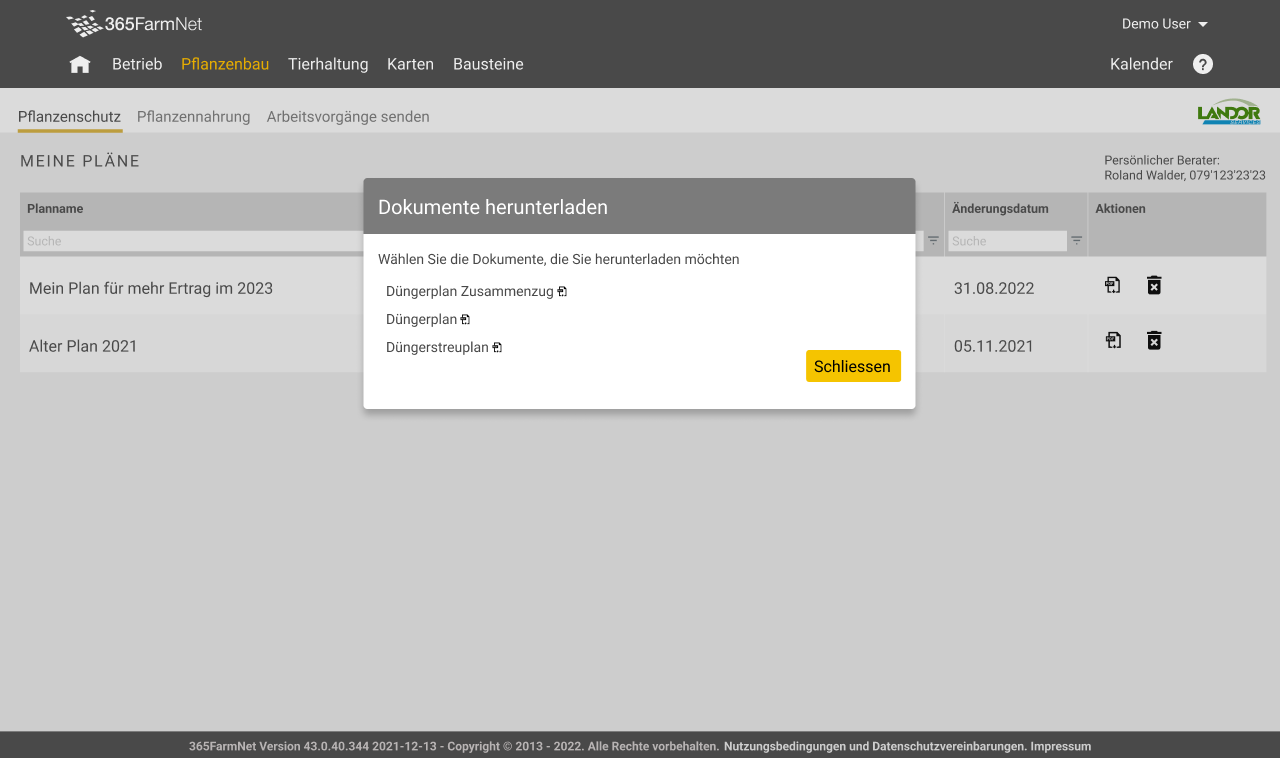
Task: Open the Pflanzenbau menu
Action: 225,64
